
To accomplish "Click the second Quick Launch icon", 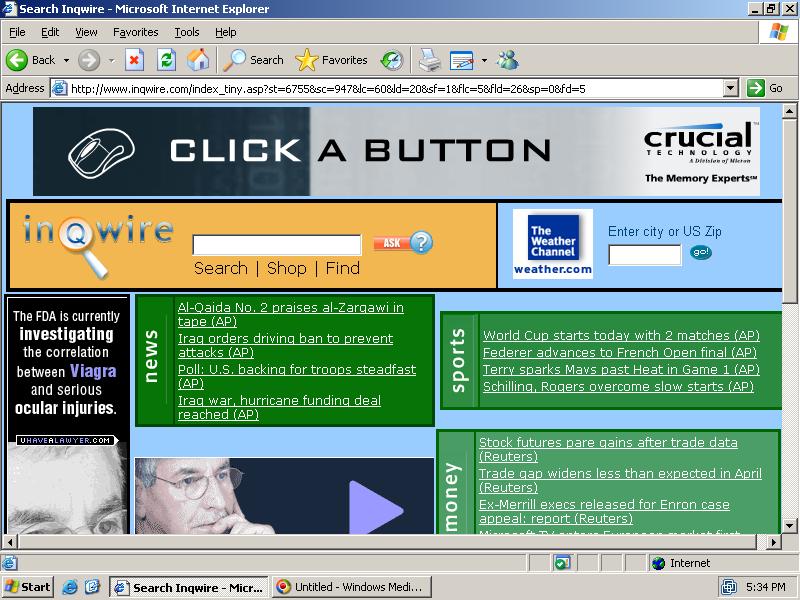I will pyautogui.click(x=93, y=587).
